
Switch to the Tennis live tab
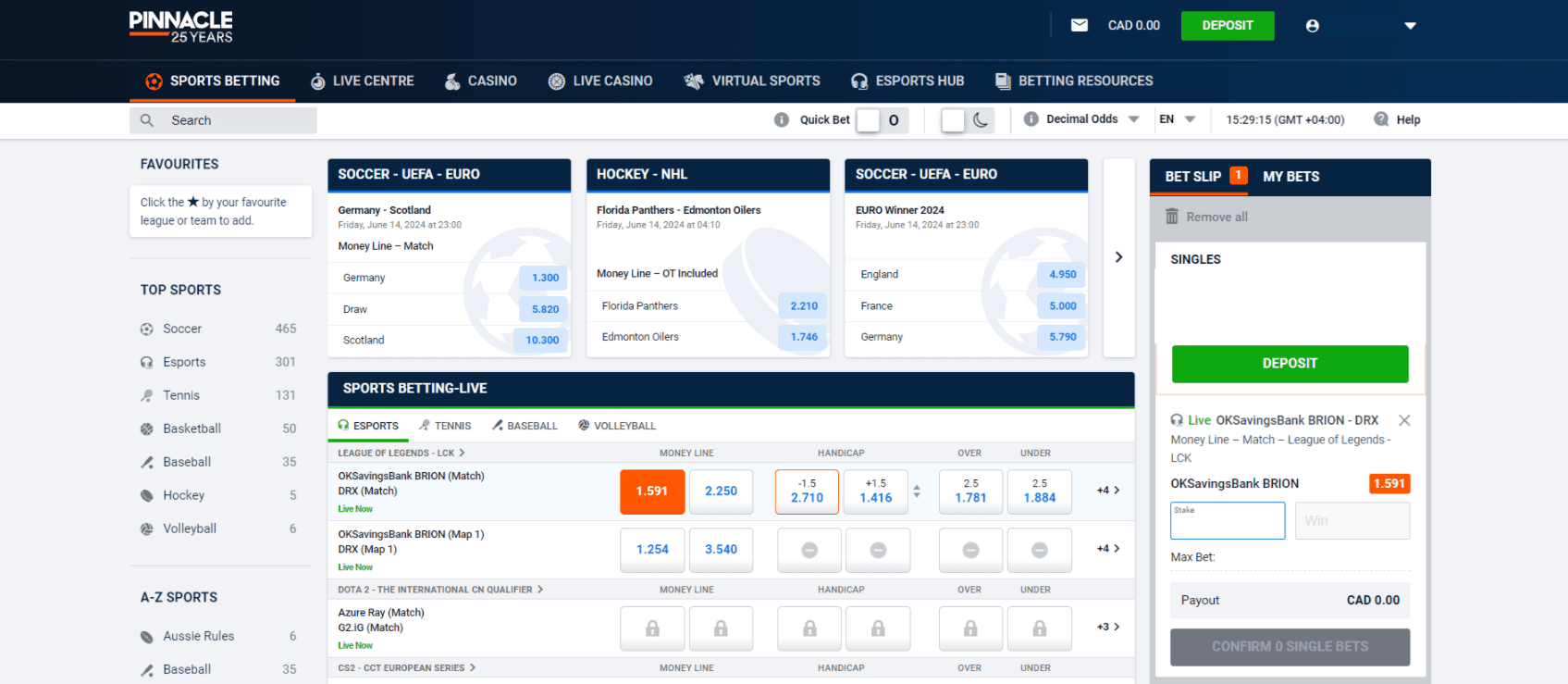tap(445, 426)
